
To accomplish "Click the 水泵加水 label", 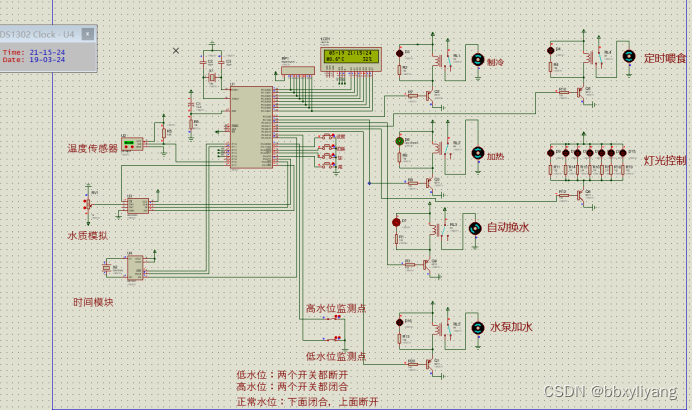I will pyautogui.click(x=511, y=327).
